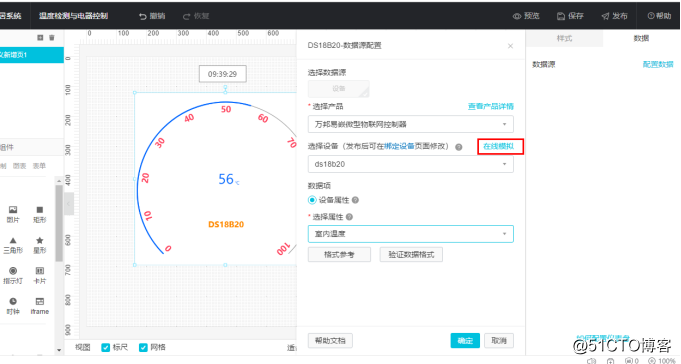Click the comment count status icon

628,361
